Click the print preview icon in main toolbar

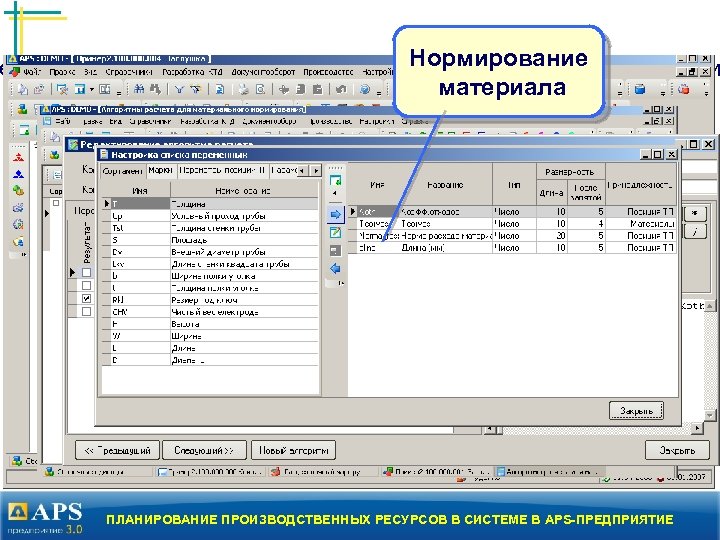[x=260, y=89]
